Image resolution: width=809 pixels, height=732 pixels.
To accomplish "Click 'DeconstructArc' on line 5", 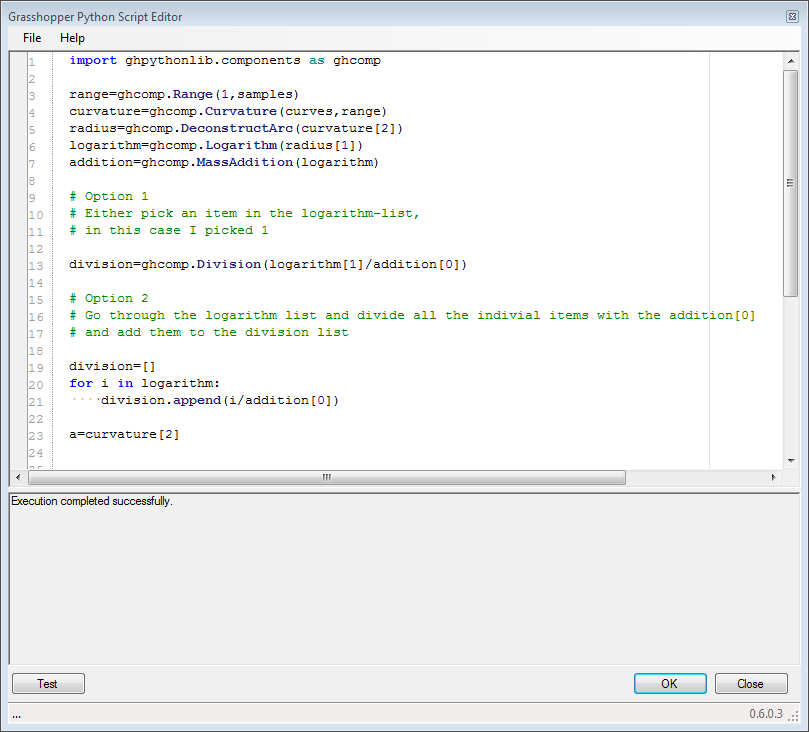I will [237, 128].
